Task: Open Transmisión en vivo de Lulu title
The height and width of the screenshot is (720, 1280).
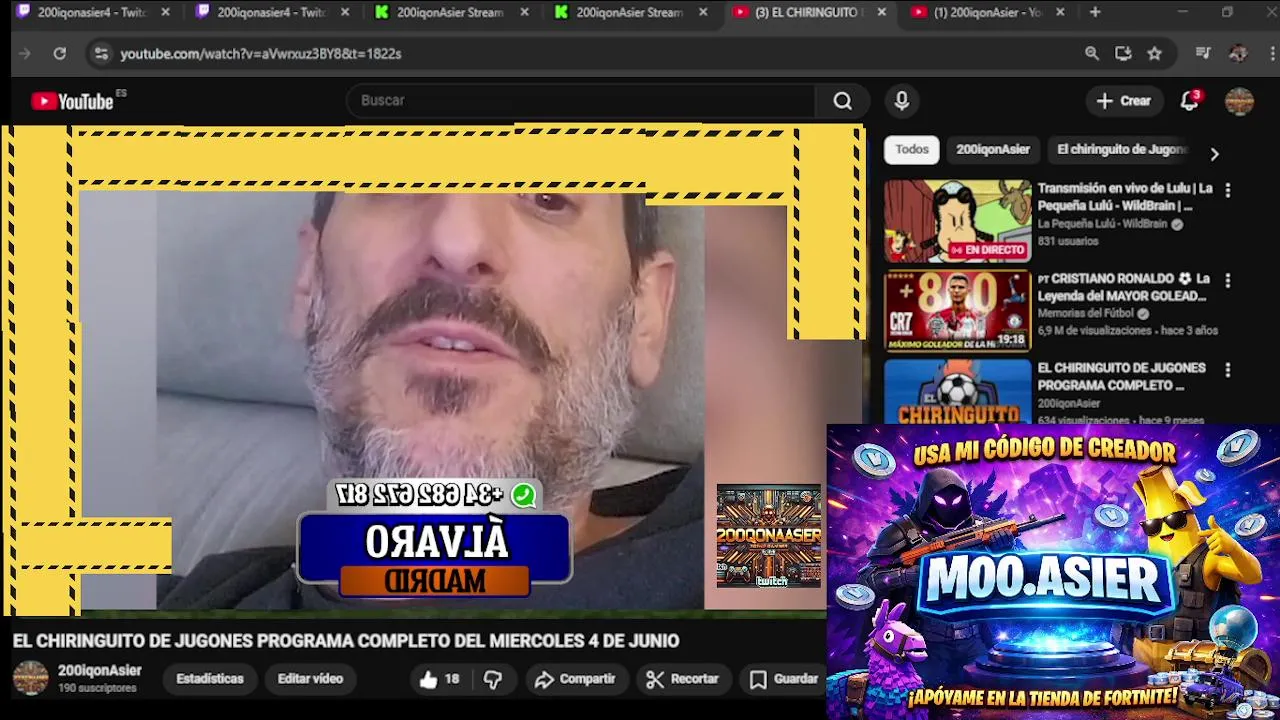Action: (1124, 196)
